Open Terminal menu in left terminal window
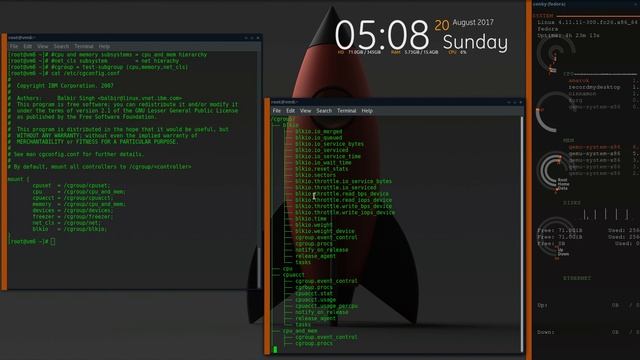Image resolution: width=640 pixels, height=360 pixels. click(x=84, y=47)
